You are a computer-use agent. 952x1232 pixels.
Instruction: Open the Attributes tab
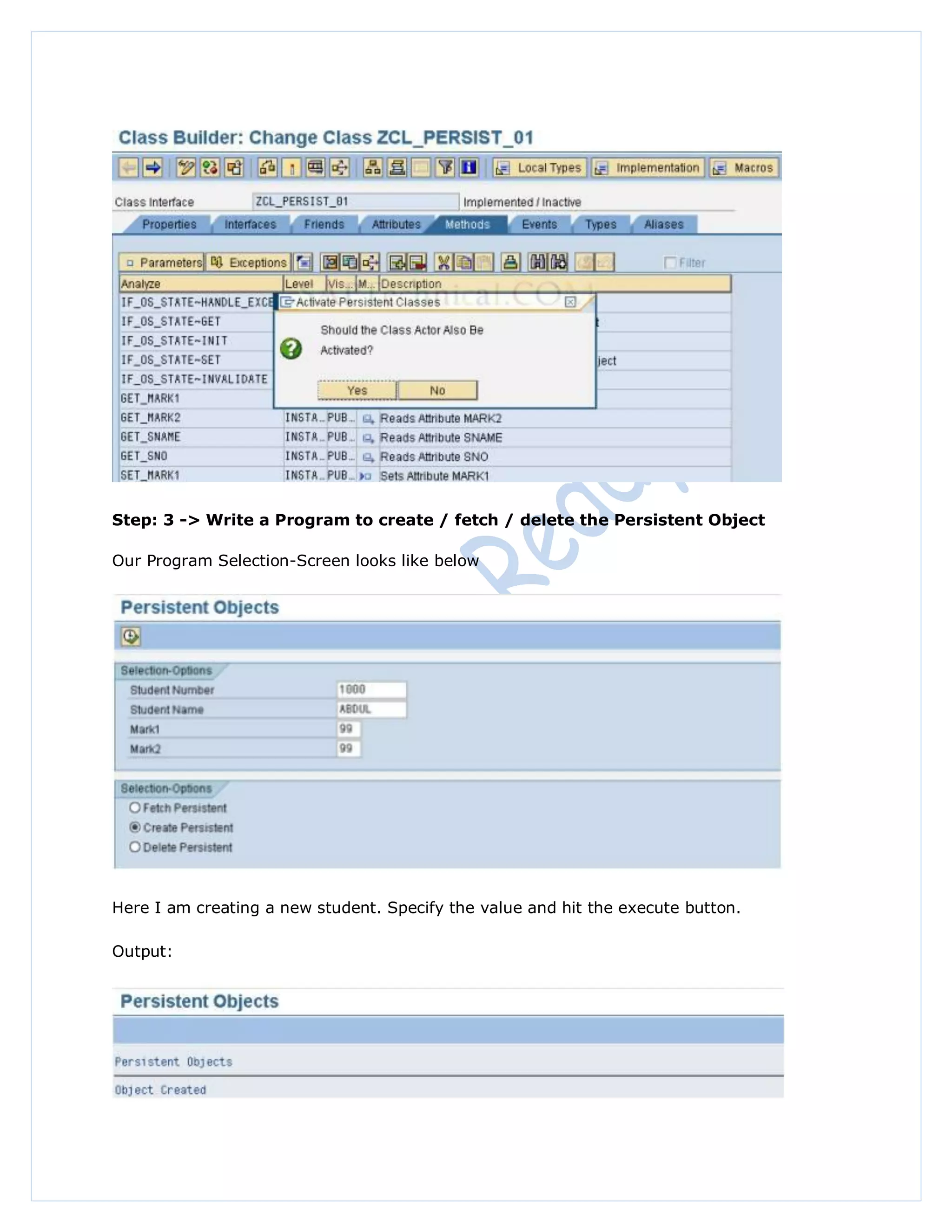pyautogui.click(x=397, y=225)
